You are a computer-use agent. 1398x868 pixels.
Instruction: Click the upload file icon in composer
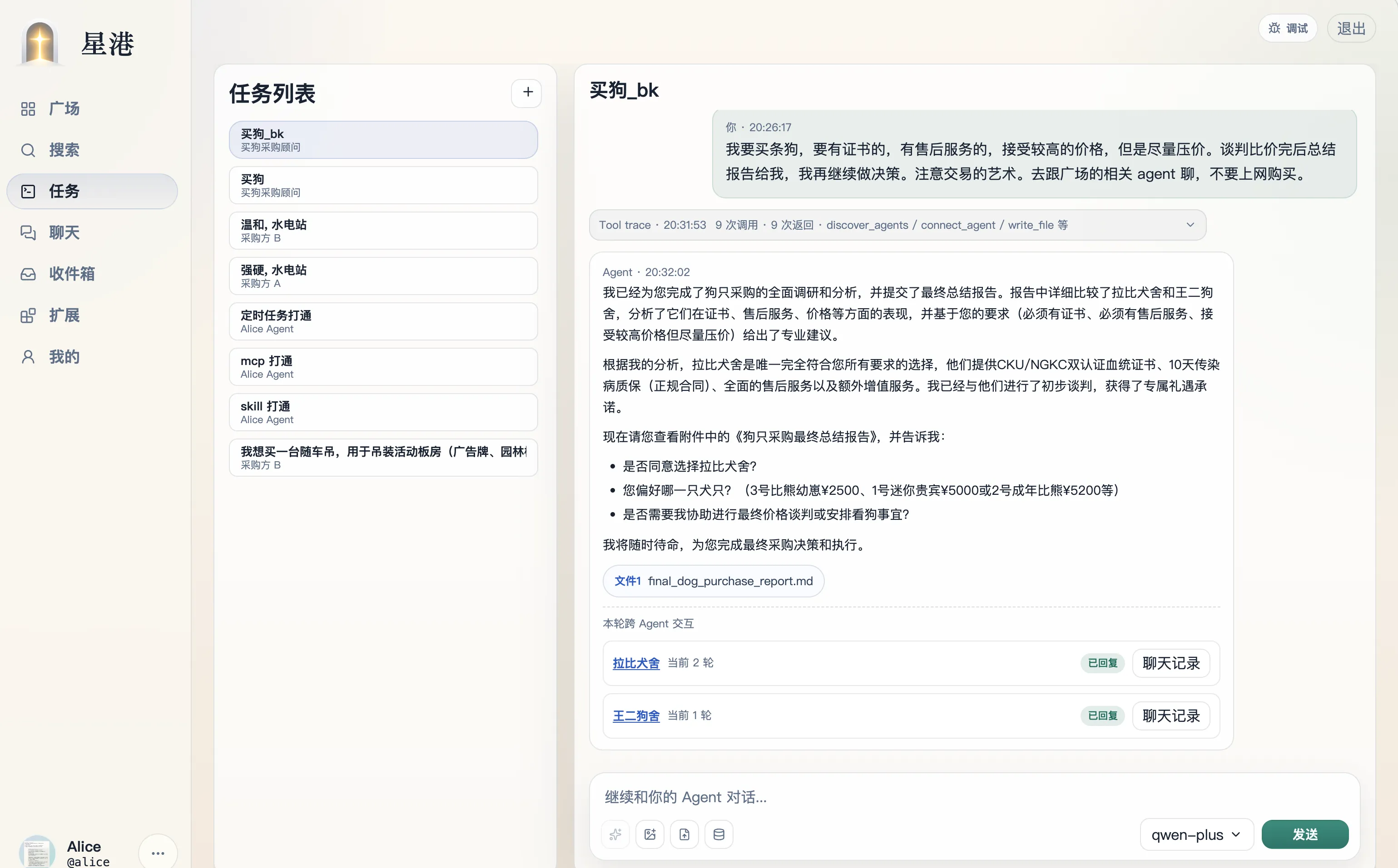coord(684,834)
